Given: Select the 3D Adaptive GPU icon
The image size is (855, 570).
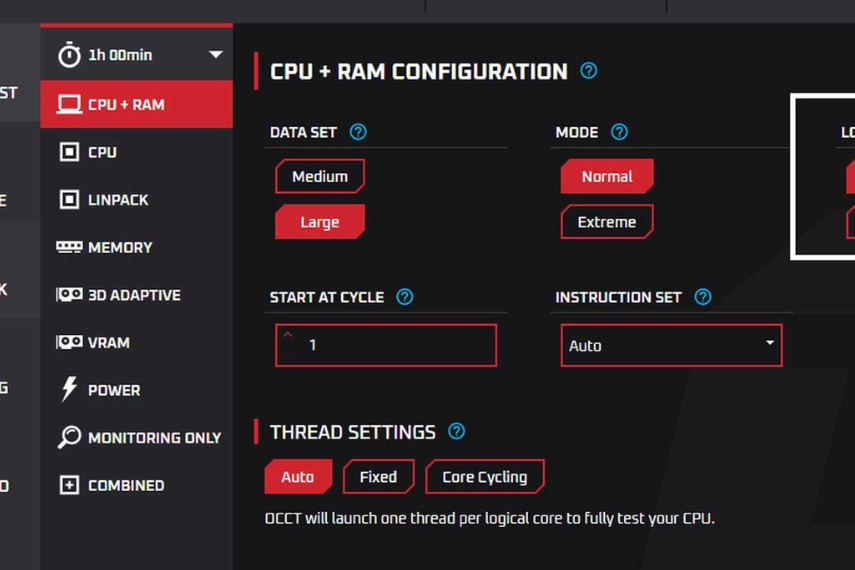Looking at the screenshot, I should [x=69, y=295].
